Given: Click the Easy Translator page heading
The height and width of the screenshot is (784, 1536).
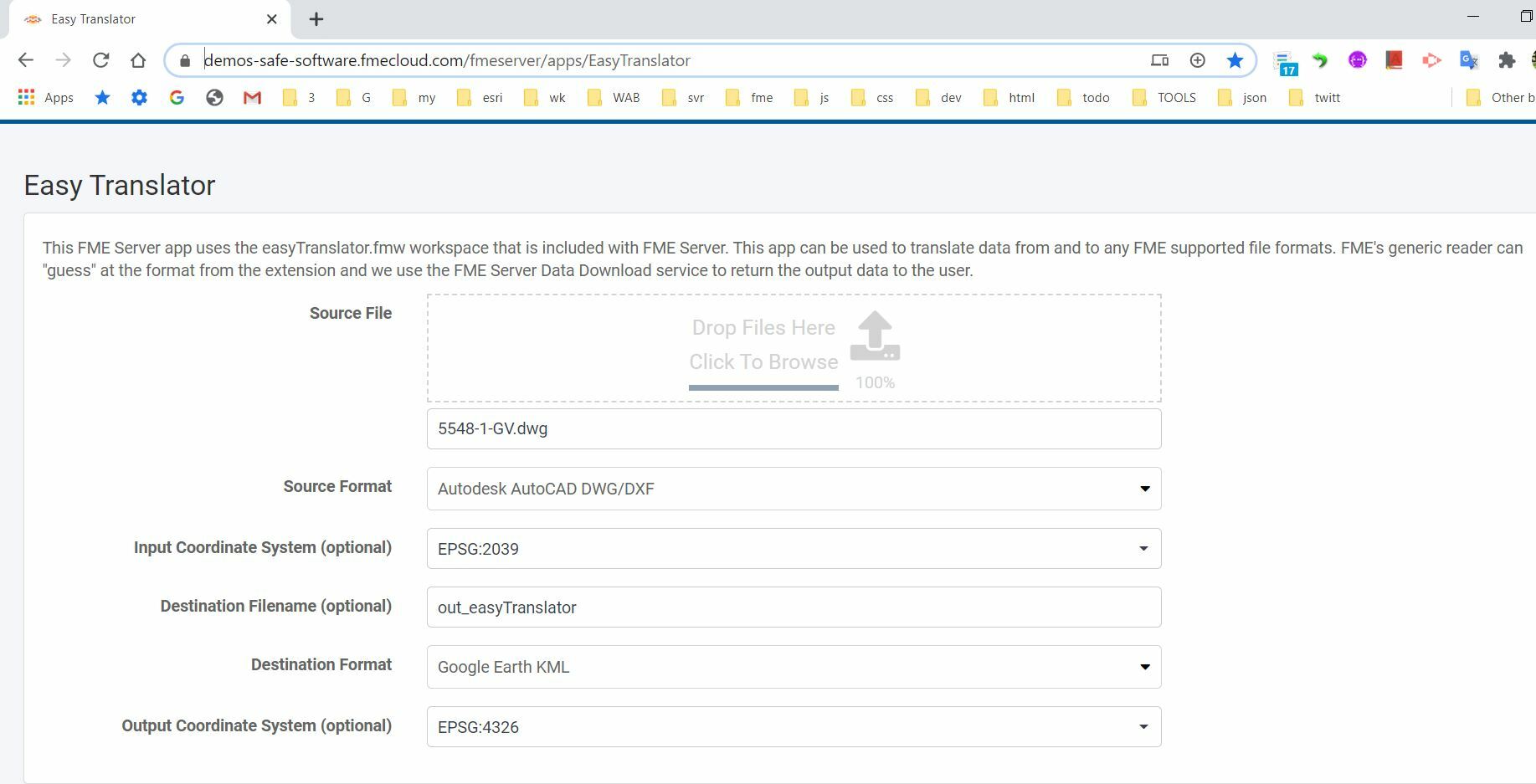Looking at the screenshot, I should point(120,185).
